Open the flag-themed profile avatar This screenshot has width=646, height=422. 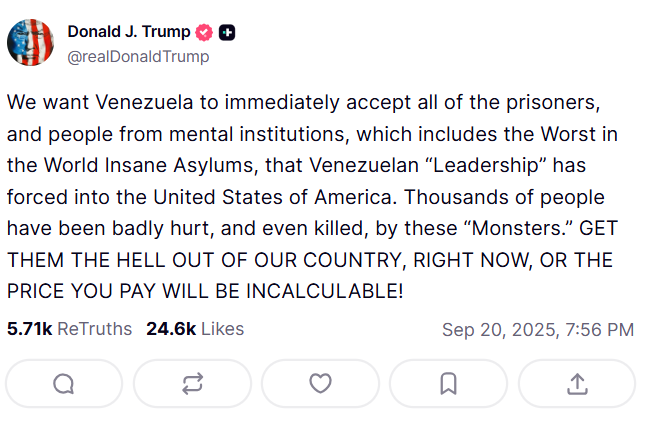31,42
